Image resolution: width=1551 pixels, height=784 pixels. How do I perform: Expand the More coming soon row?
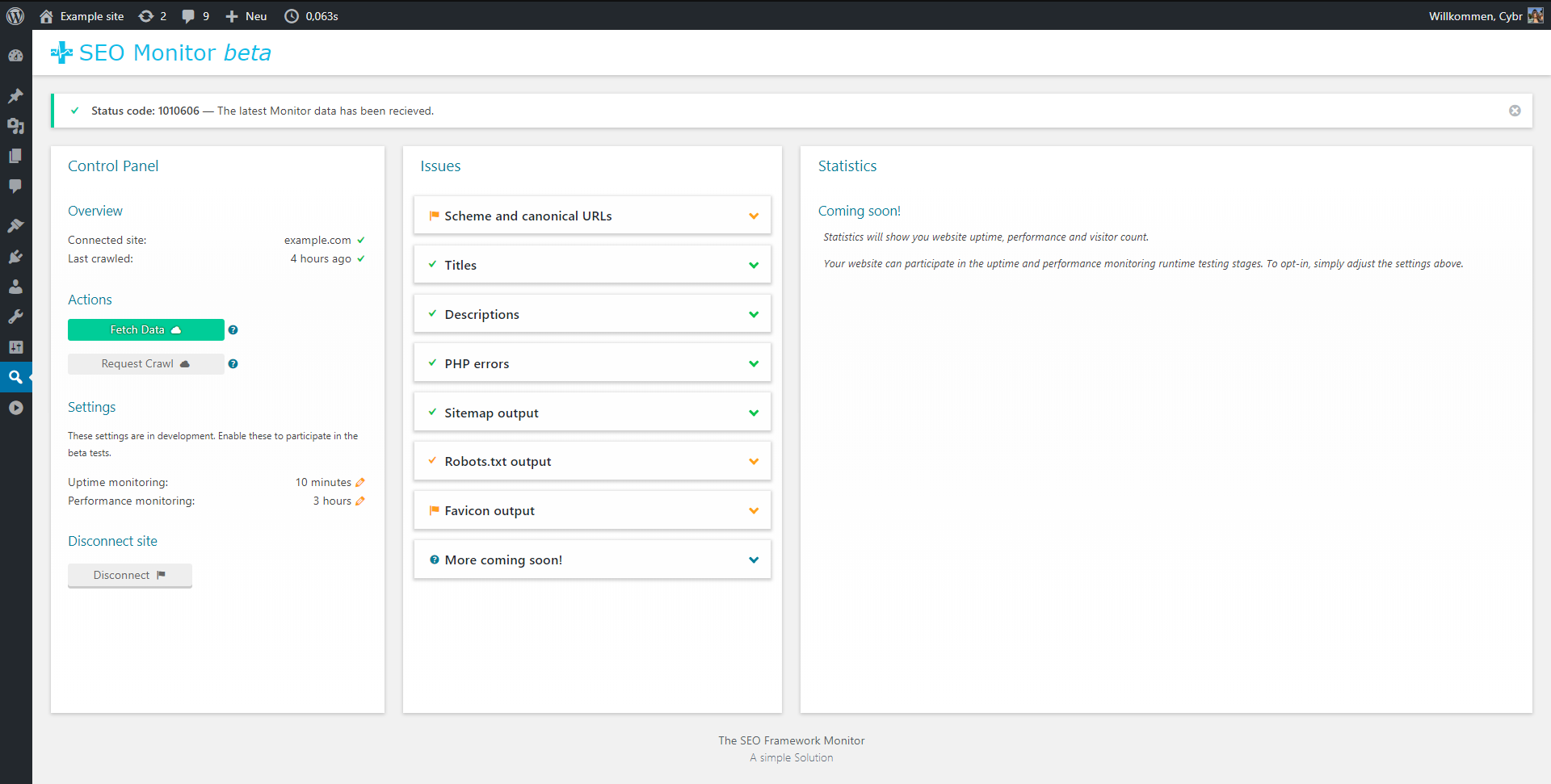pos(592,560)
